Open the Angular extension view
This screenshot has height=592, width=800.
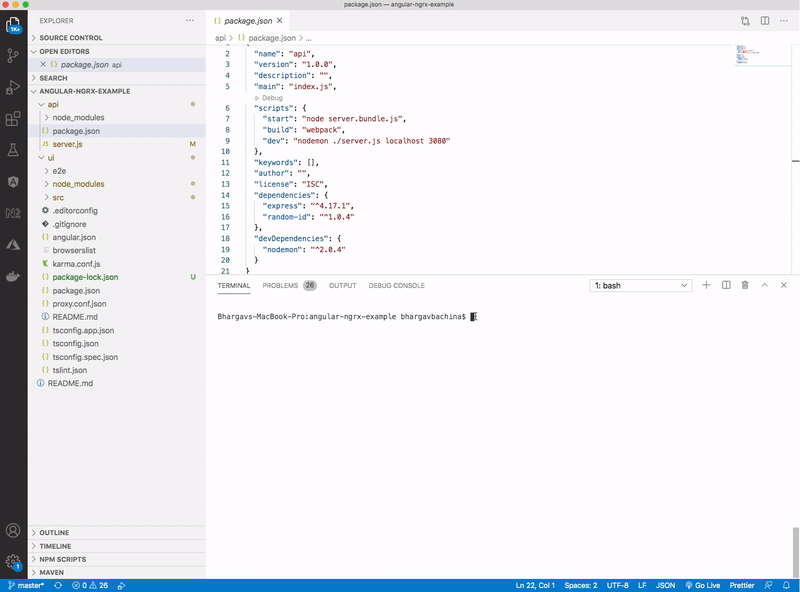tap(13, 182)
